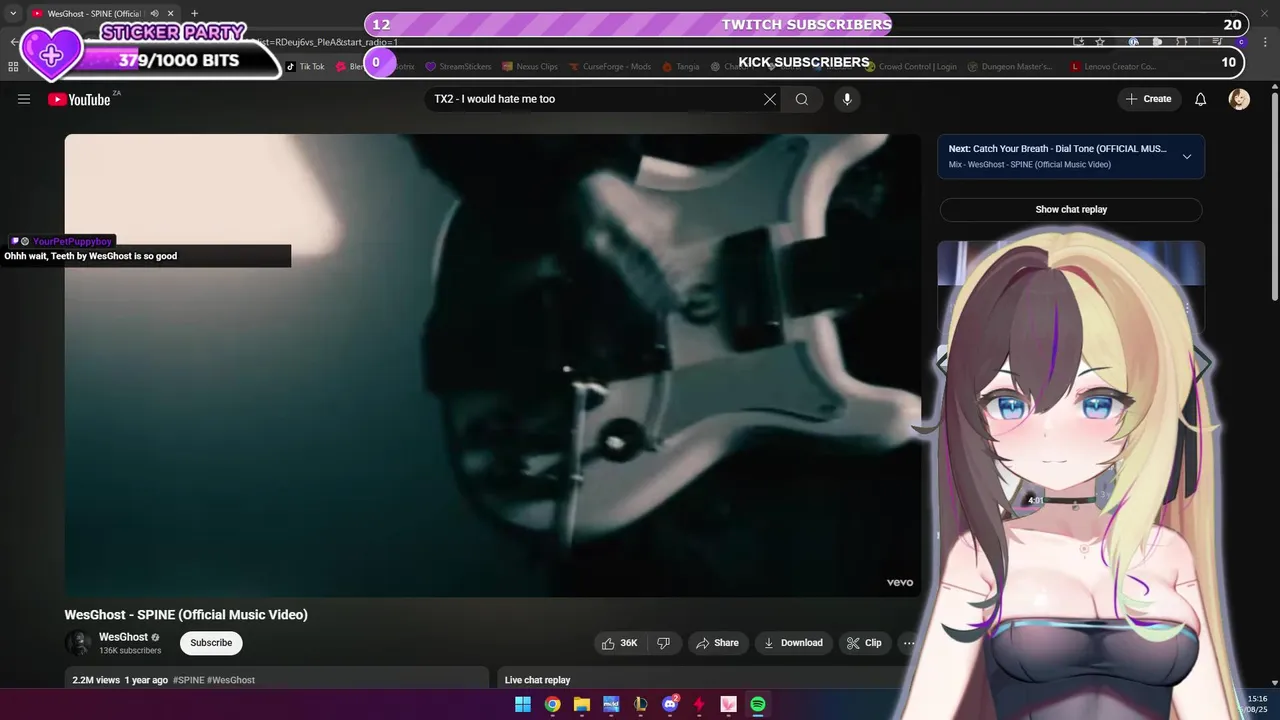Open the browser apps grid shortcut
Viewport: 1280px width, 720px height.
point(13,67)
